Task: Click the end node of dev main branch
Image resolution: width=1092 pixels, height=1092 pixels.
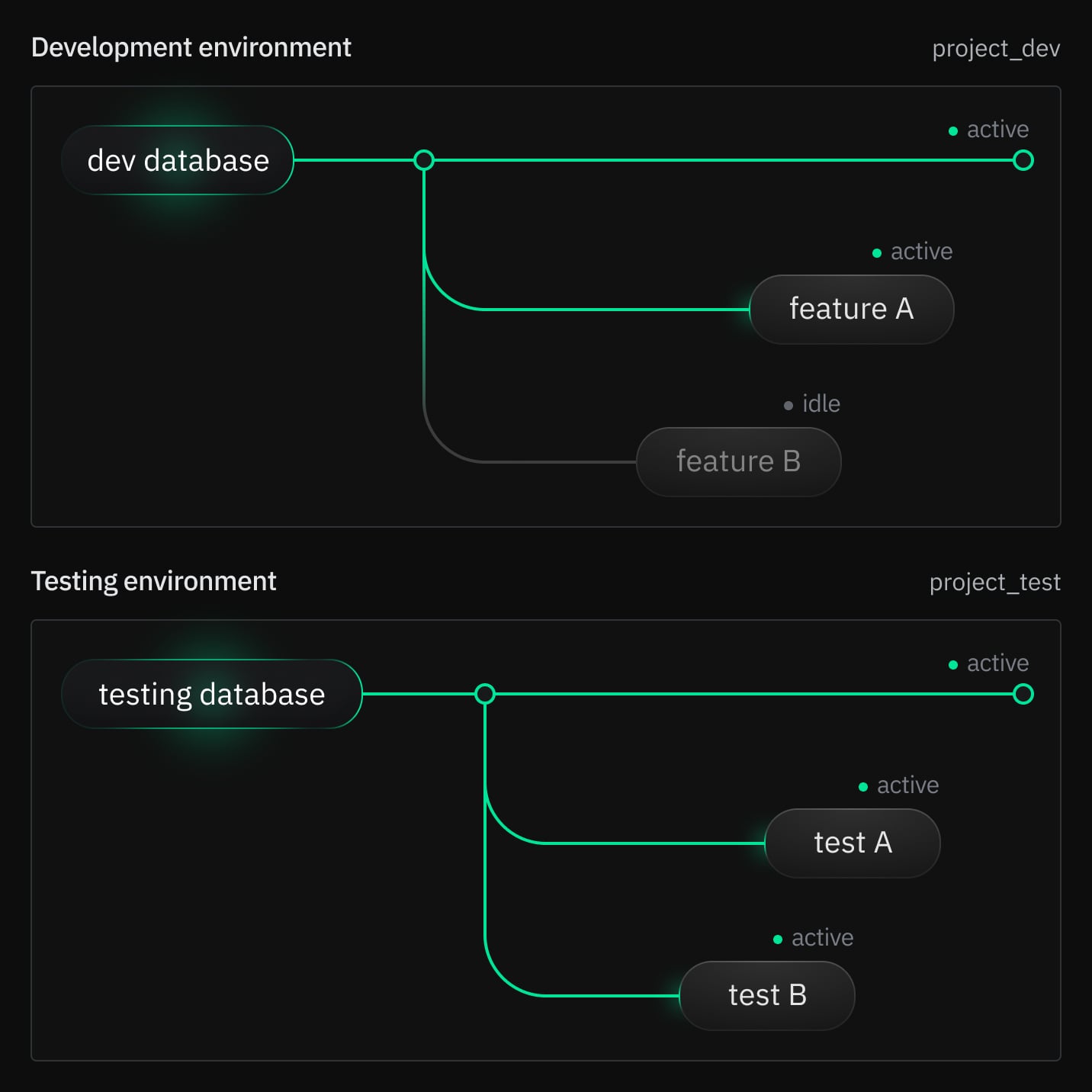Action: 1023,160
